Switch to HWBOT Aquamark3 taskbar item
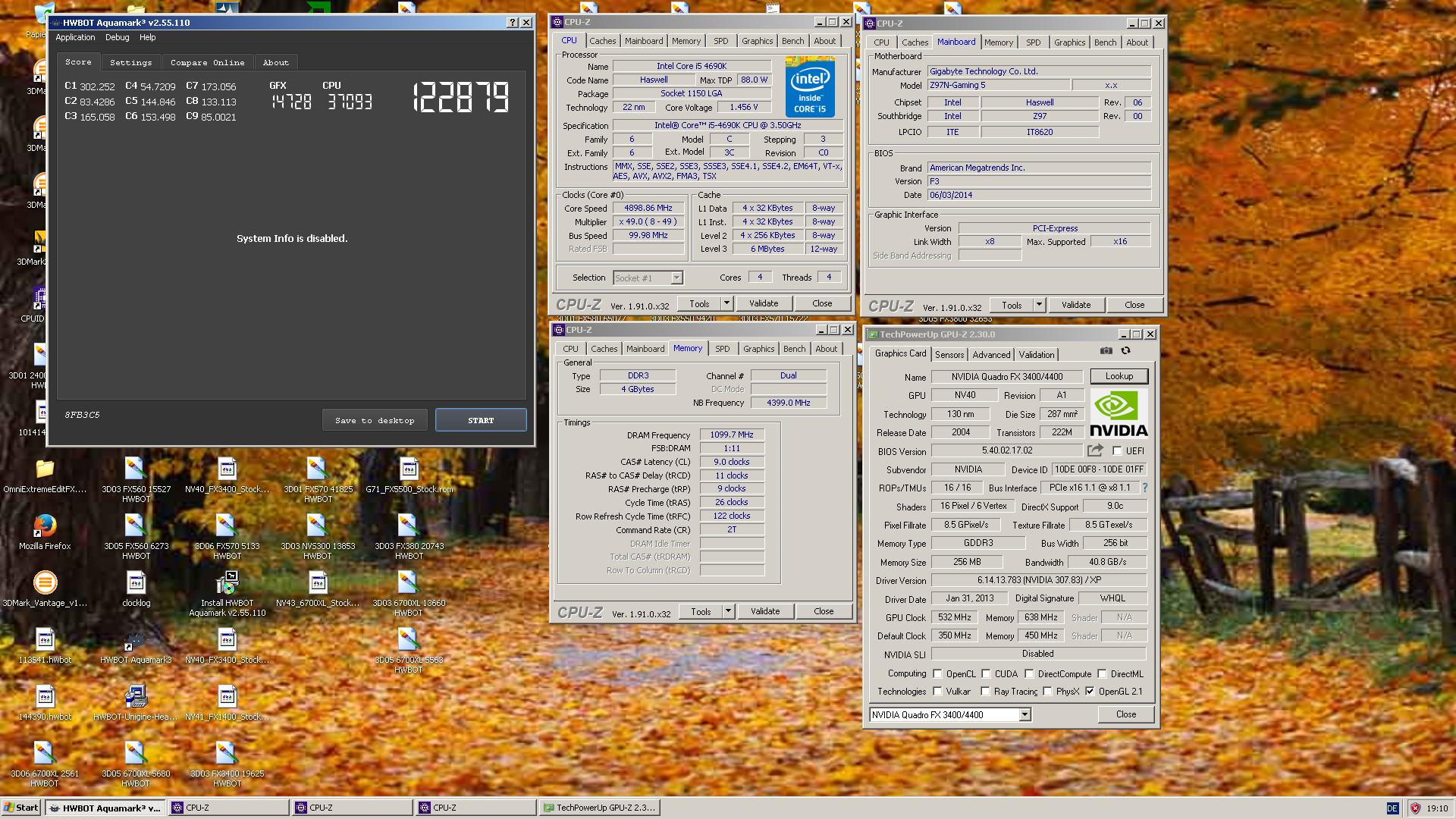Image resolution: width=1456 pixels, height=819 pixels. [106, 808]
